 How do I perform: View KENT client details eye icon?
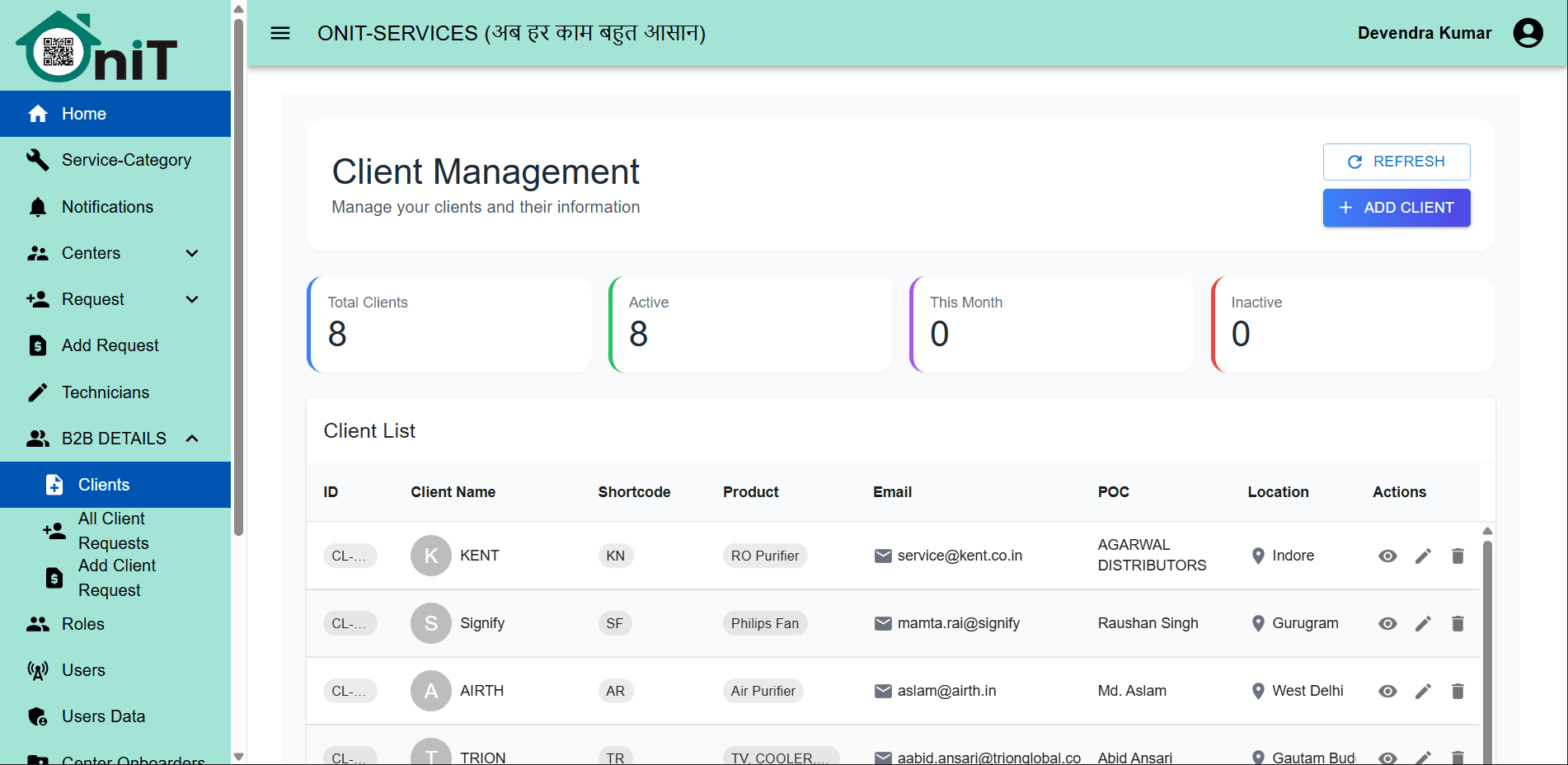click(1387, 556)
